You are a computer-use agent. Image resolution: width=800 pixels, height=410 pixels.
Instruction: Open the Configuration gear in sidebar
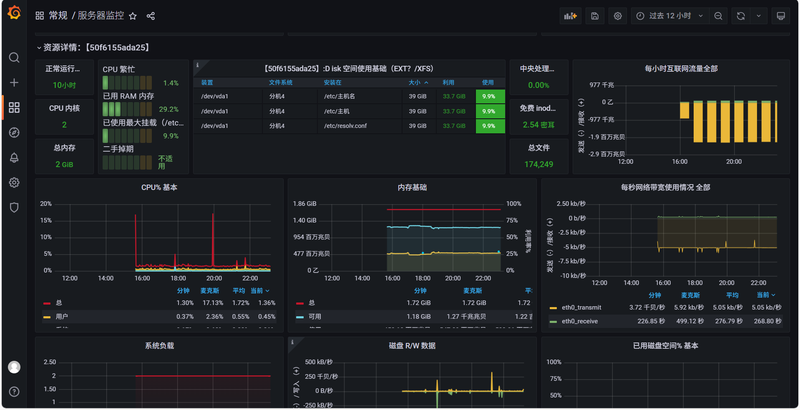(x=14, y=182)
